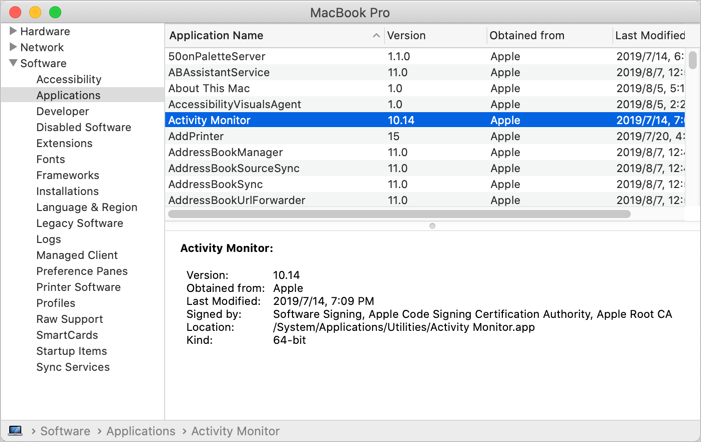Select Preference Panes category
The height and width of the screenshot is (442, 701).
(x=82, y=271)
